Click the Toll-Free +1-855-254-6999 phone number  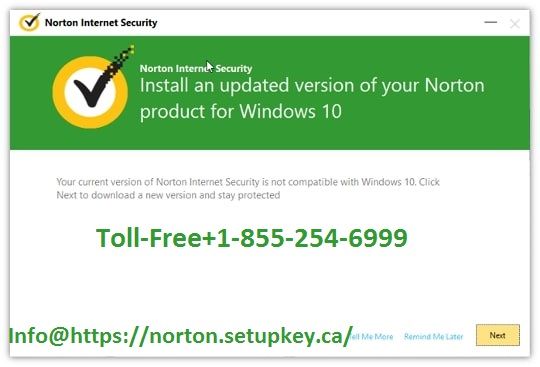pos(252,238)
